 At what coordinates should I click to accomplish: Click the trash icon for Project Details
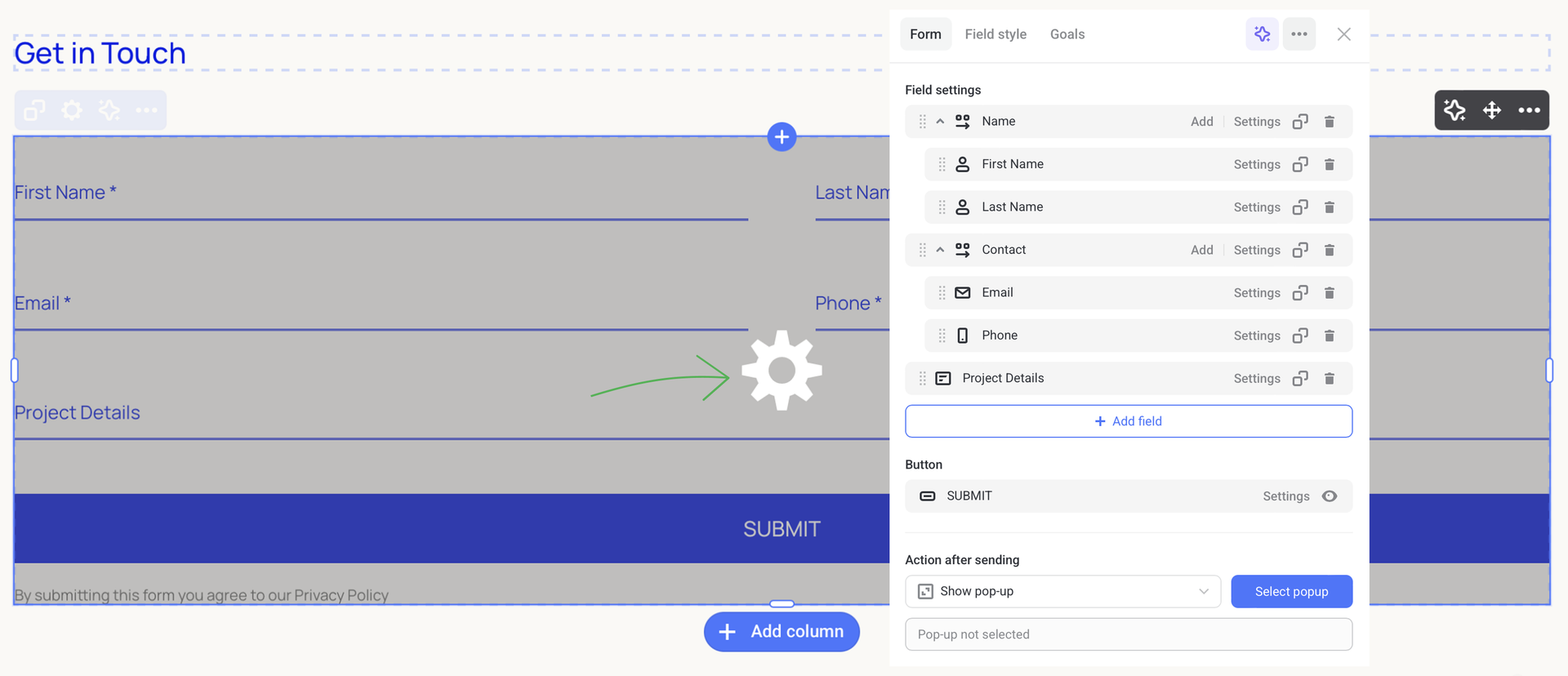pyautogui.click(x=1329, y=379)
